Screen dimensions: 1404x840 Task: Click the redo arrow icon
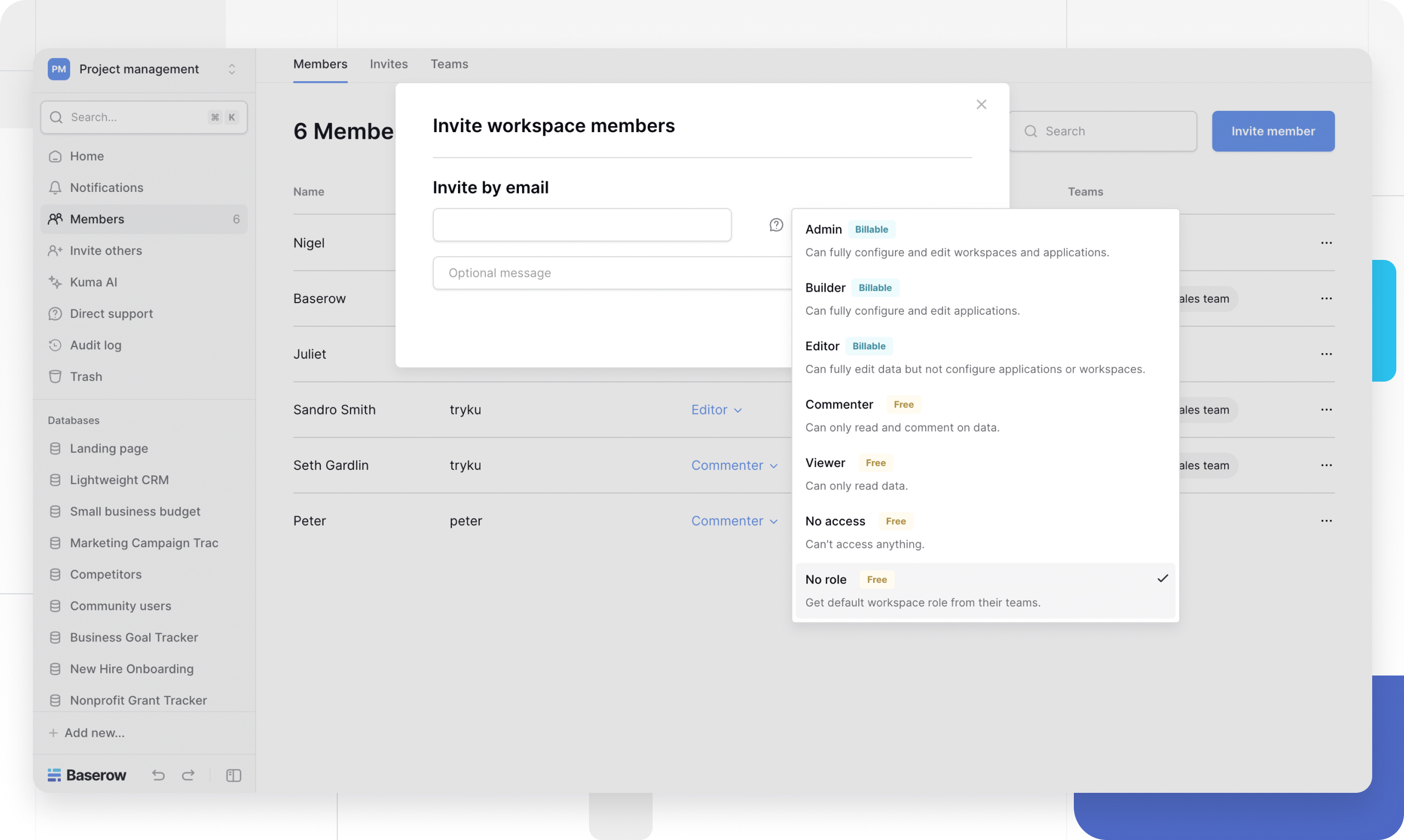(188, 775)
